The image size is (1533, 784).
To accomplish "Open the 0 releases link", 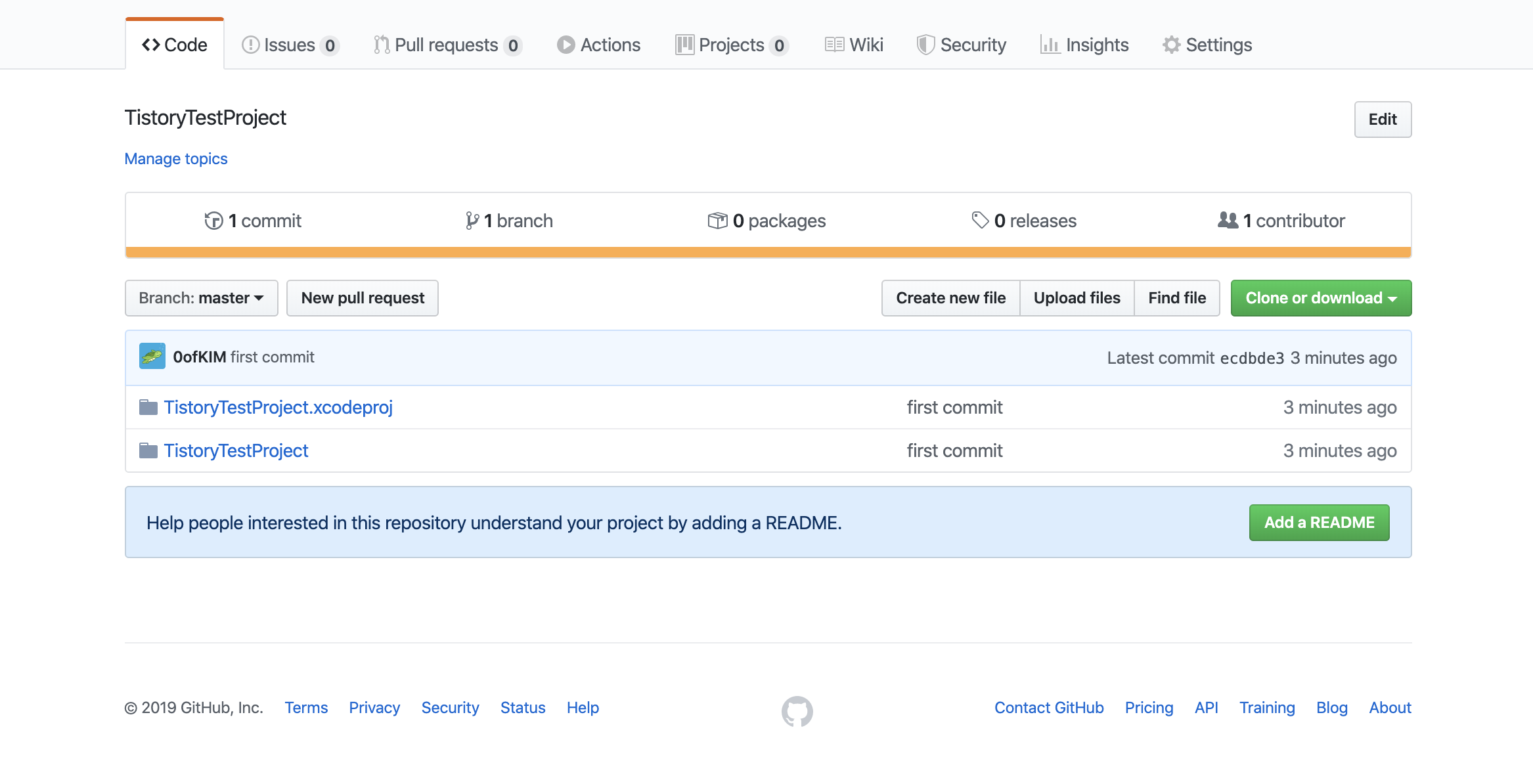I will click(1024, 221).
